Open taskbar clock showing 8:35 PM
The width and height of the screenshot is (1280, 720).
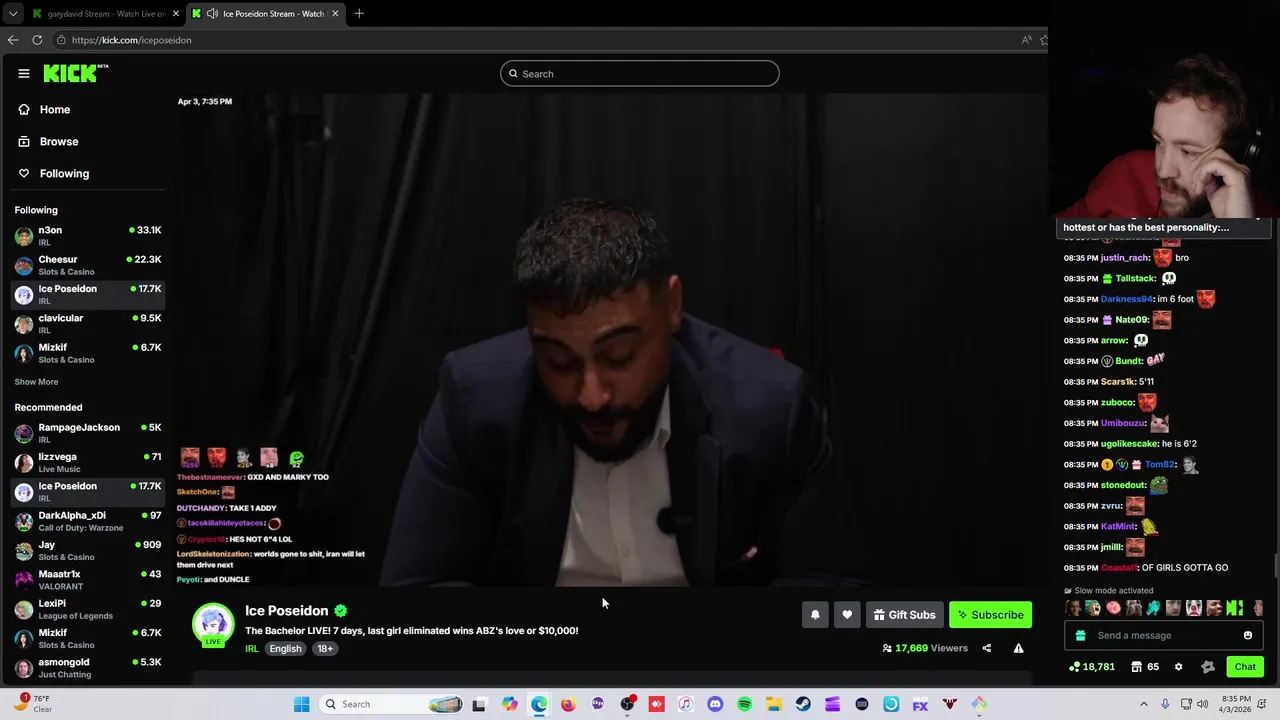tap(1236, 704)
